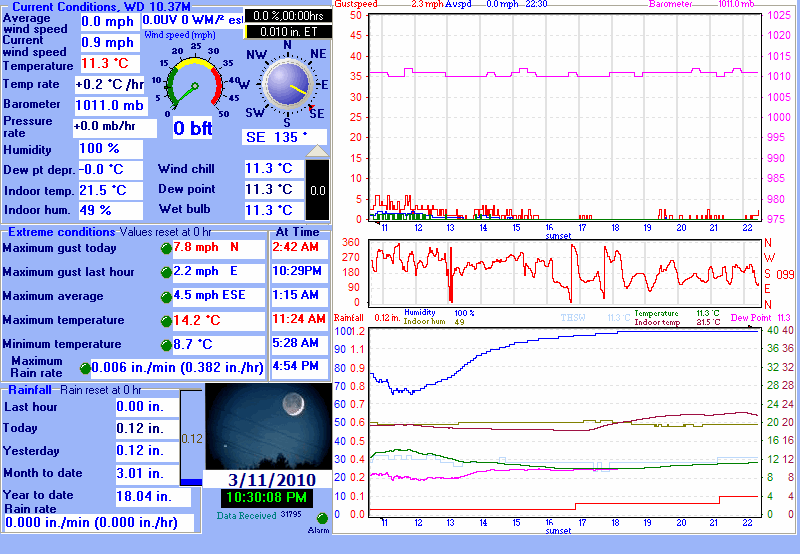Click the 10:29PM time entry

299,272
